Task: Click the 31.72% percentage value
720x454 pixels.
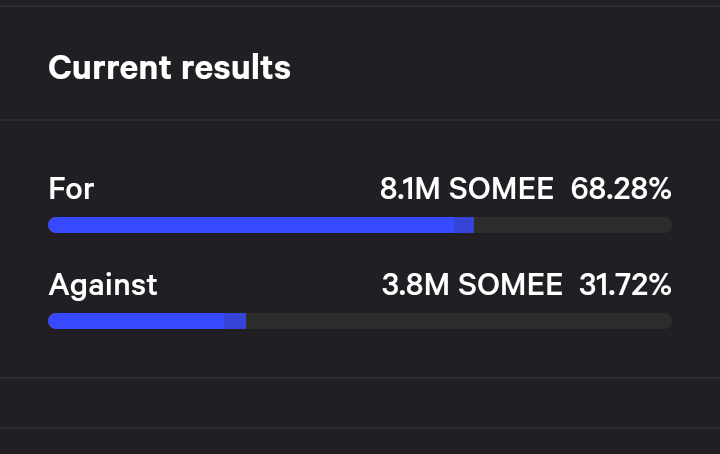Action: point(625,285)
